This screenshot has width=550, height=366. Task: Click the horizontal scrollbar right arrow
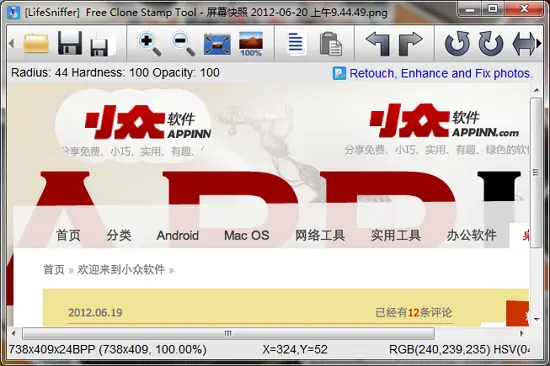point(522,333)
